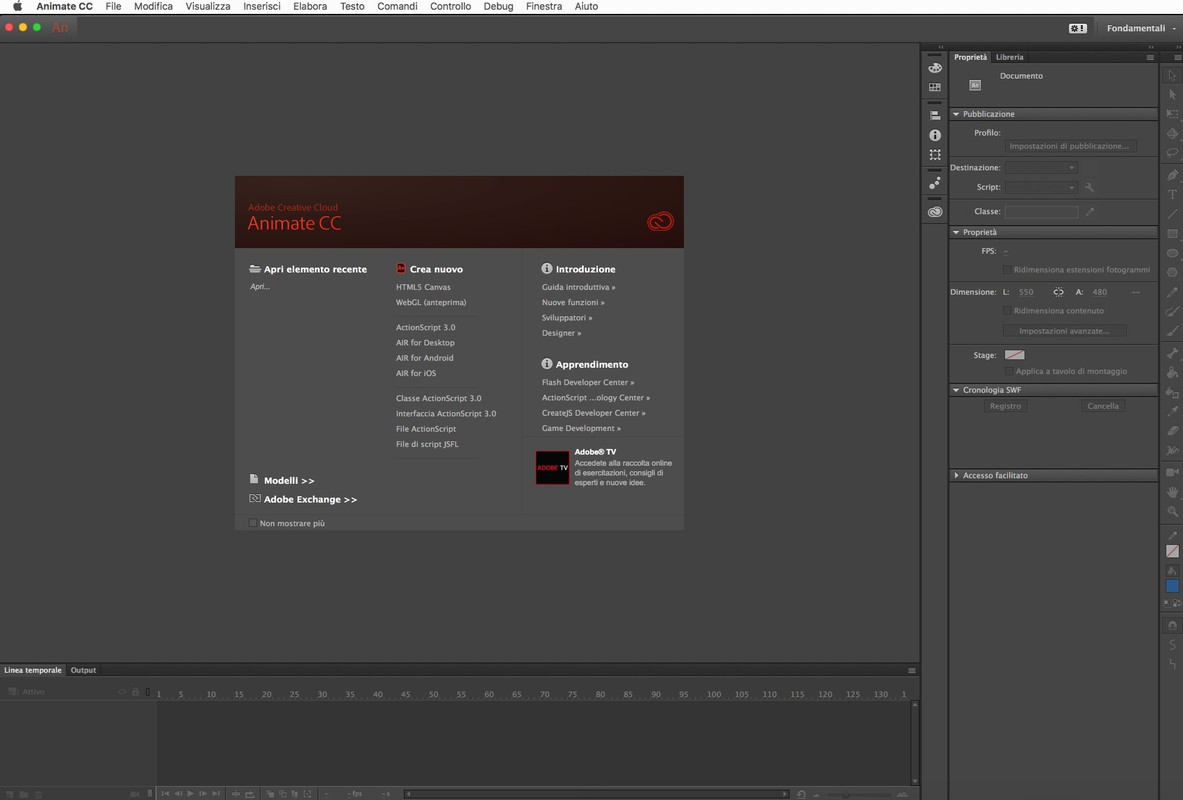Open the Properties panel options menu
Screen dimensions: 1183x800
point(1150,57)
